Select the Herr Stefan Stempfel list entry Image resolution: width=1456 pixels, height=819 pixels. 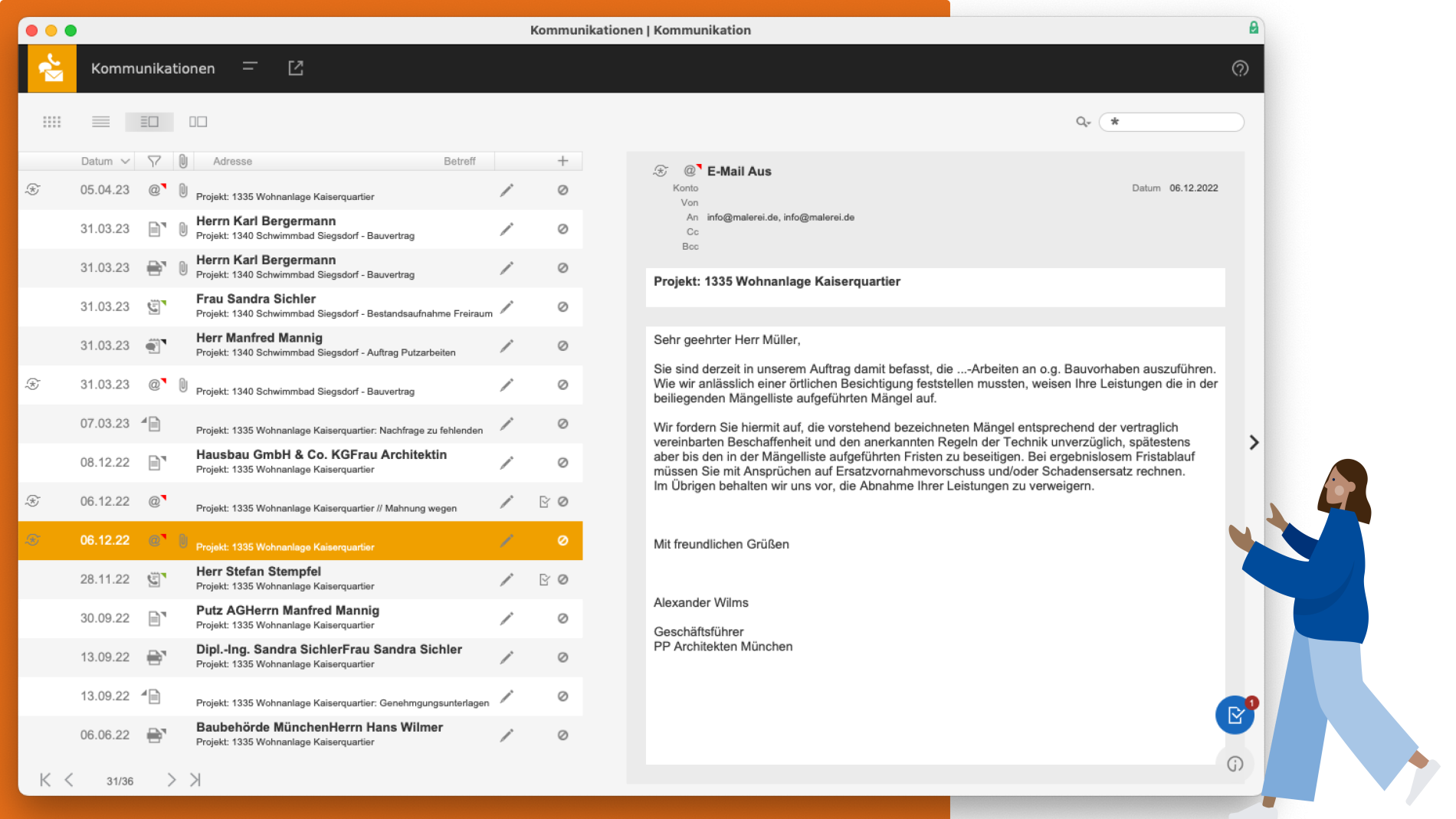tap(300, 580)
